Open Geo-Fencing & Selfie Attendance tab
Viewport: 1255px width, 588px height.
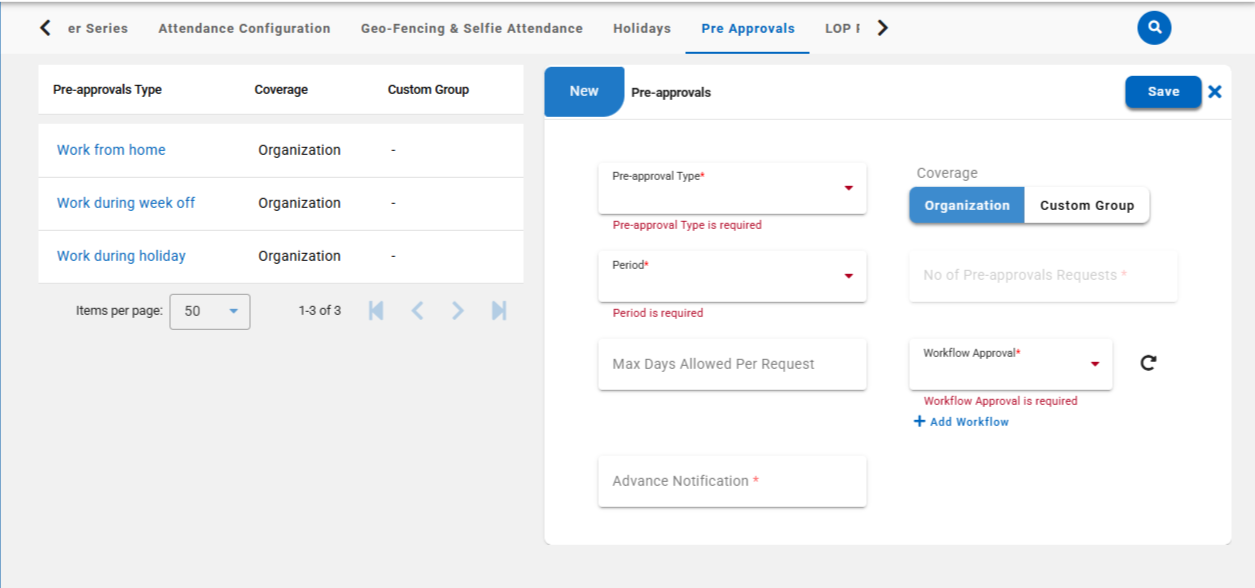[x=471, y=28]
